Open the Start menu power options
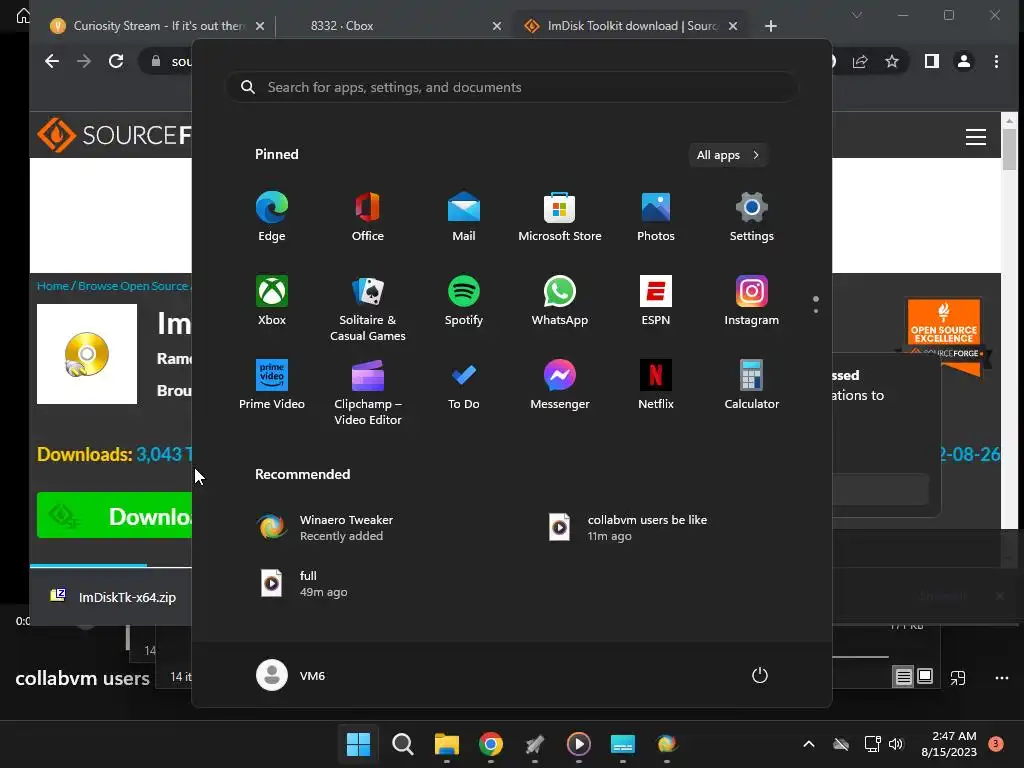Viewport: 1024px width, 768px height. pyautogui.click(x=760, y=675)
